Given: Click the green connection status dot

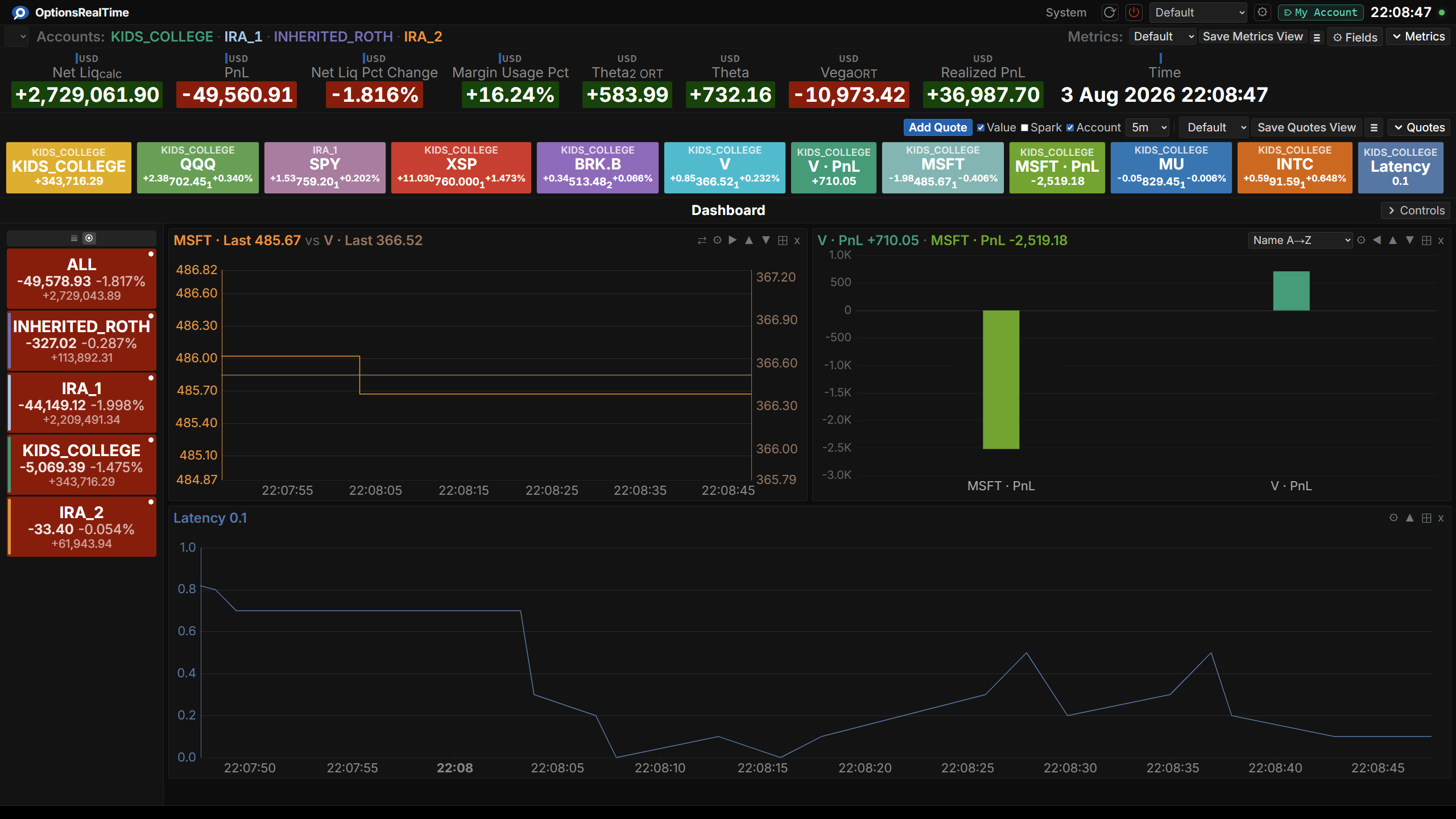Looking at the screenshot, I should pyautogui.click(x=1442, y=13).
